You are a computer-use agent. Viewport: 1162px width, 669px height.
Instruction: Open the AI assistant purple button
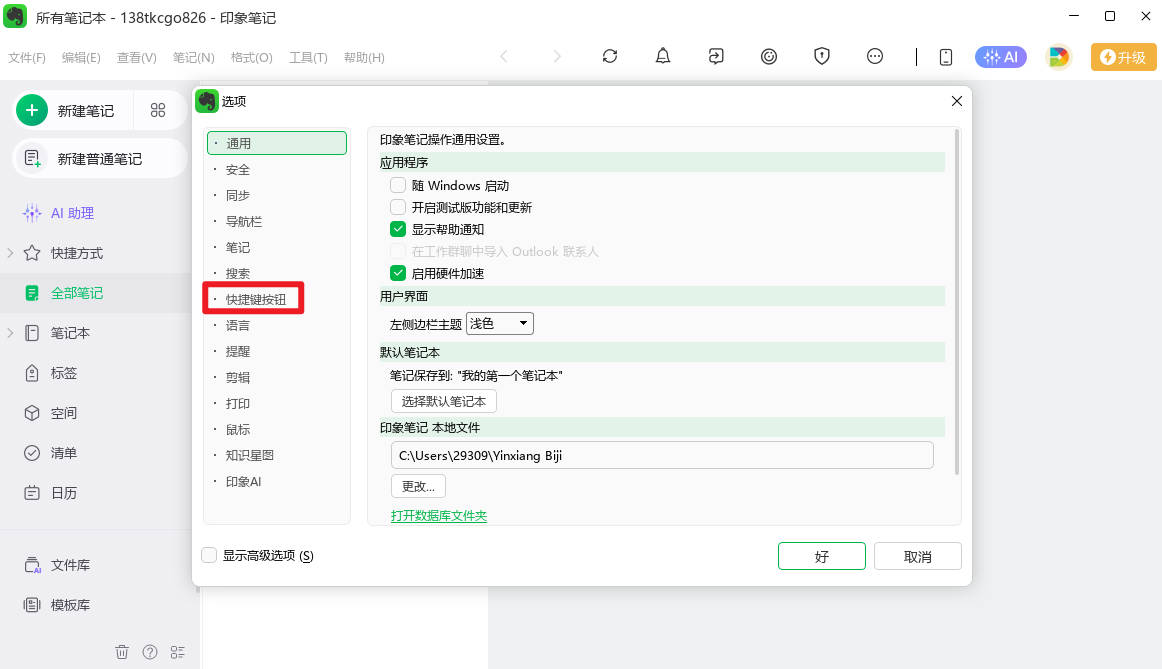[x=1000, y=57]
